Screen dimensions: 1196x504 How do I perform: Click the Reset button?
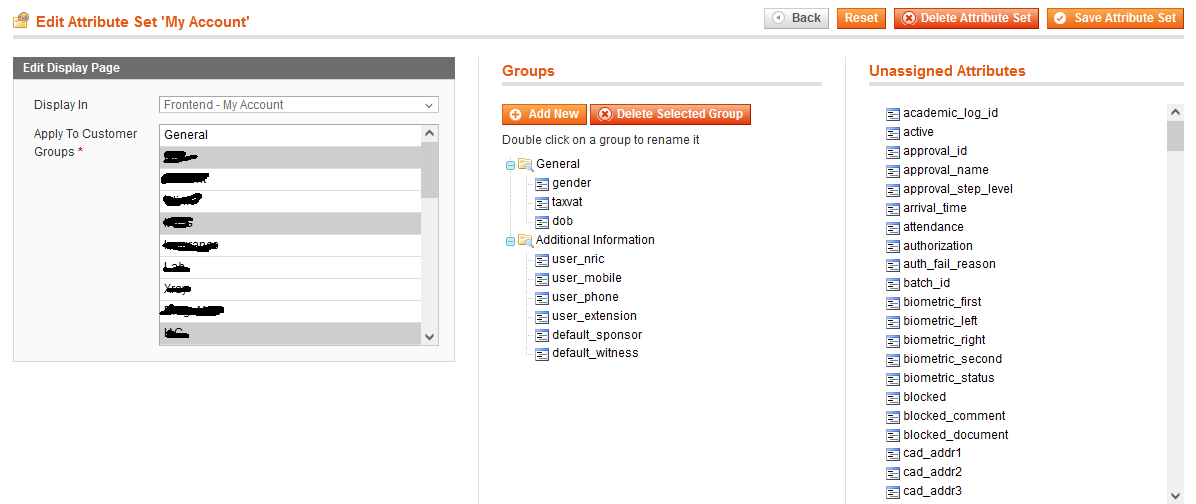click(861, 18)
